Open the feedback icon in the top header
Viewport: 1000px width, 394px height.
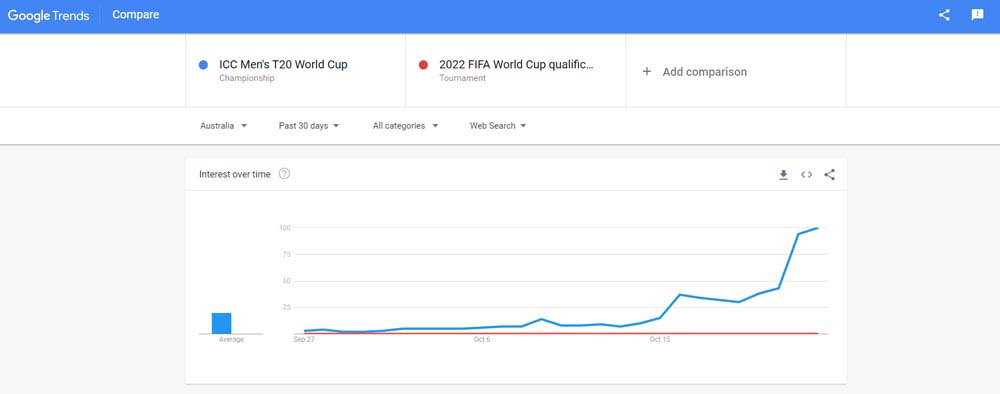(977, 15)
